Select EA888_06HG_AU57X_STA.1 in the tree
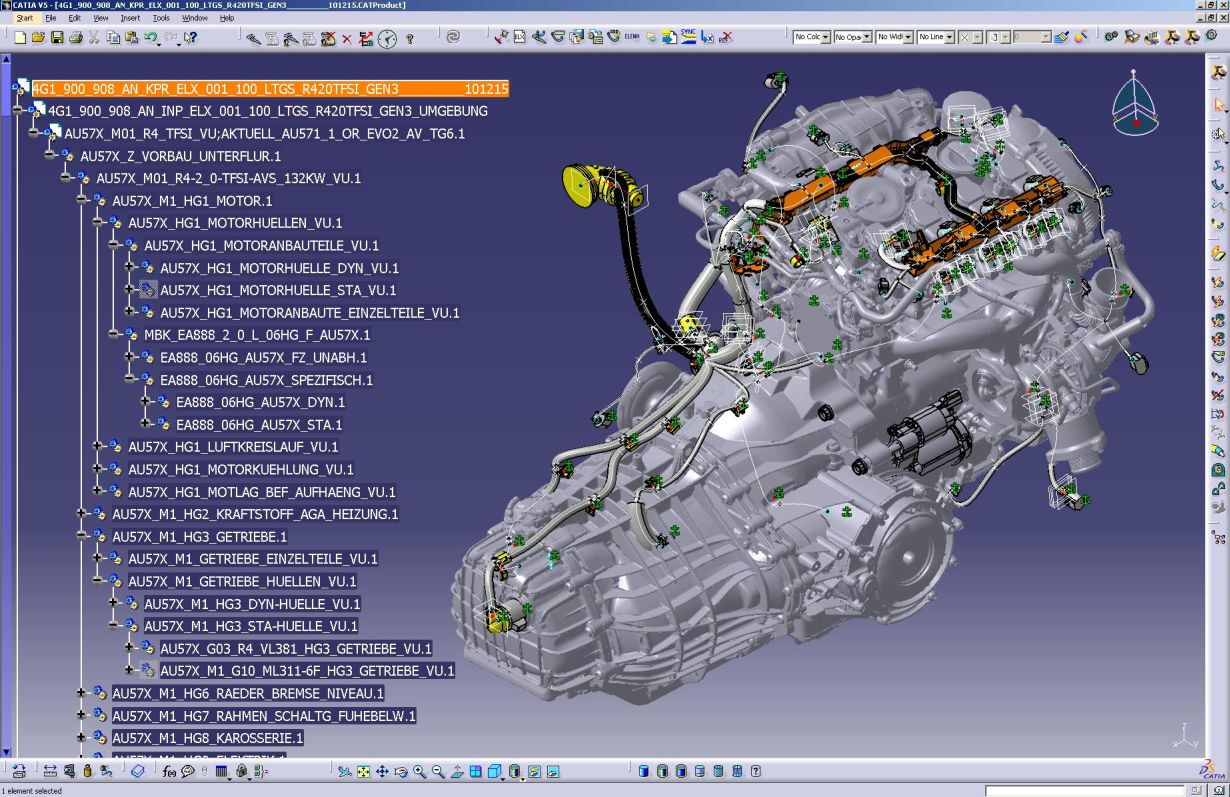1230x797 pixels. (x=259, y=424)
